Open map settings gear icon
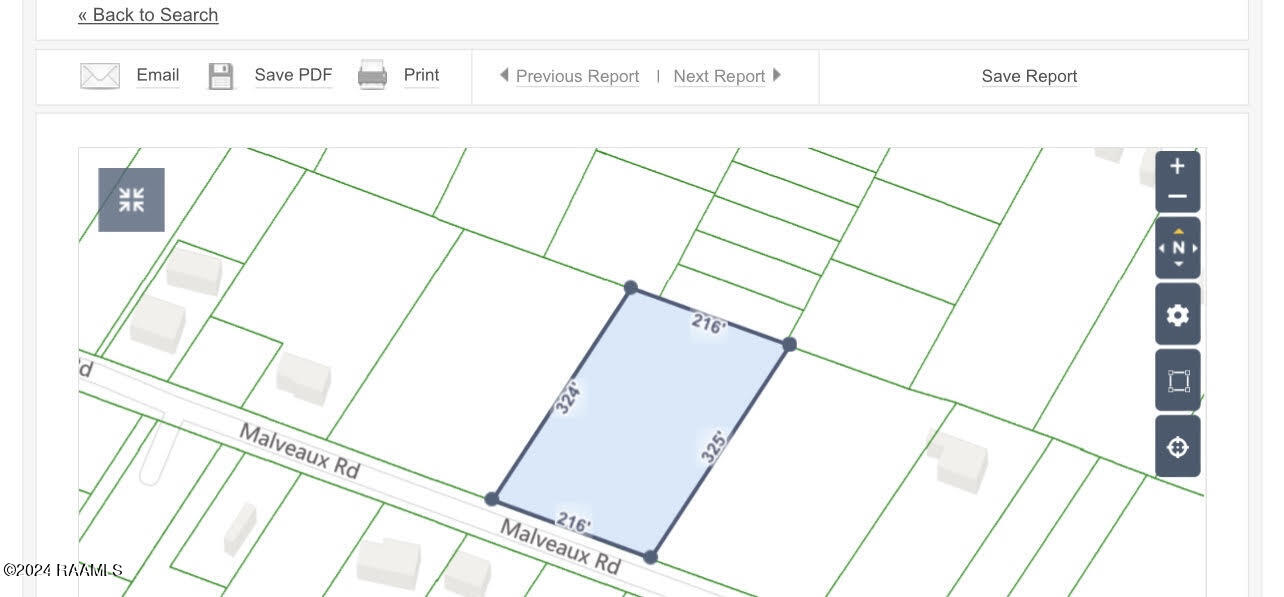This screenshot has width=1284, height=597. (x=1177, y=315)
